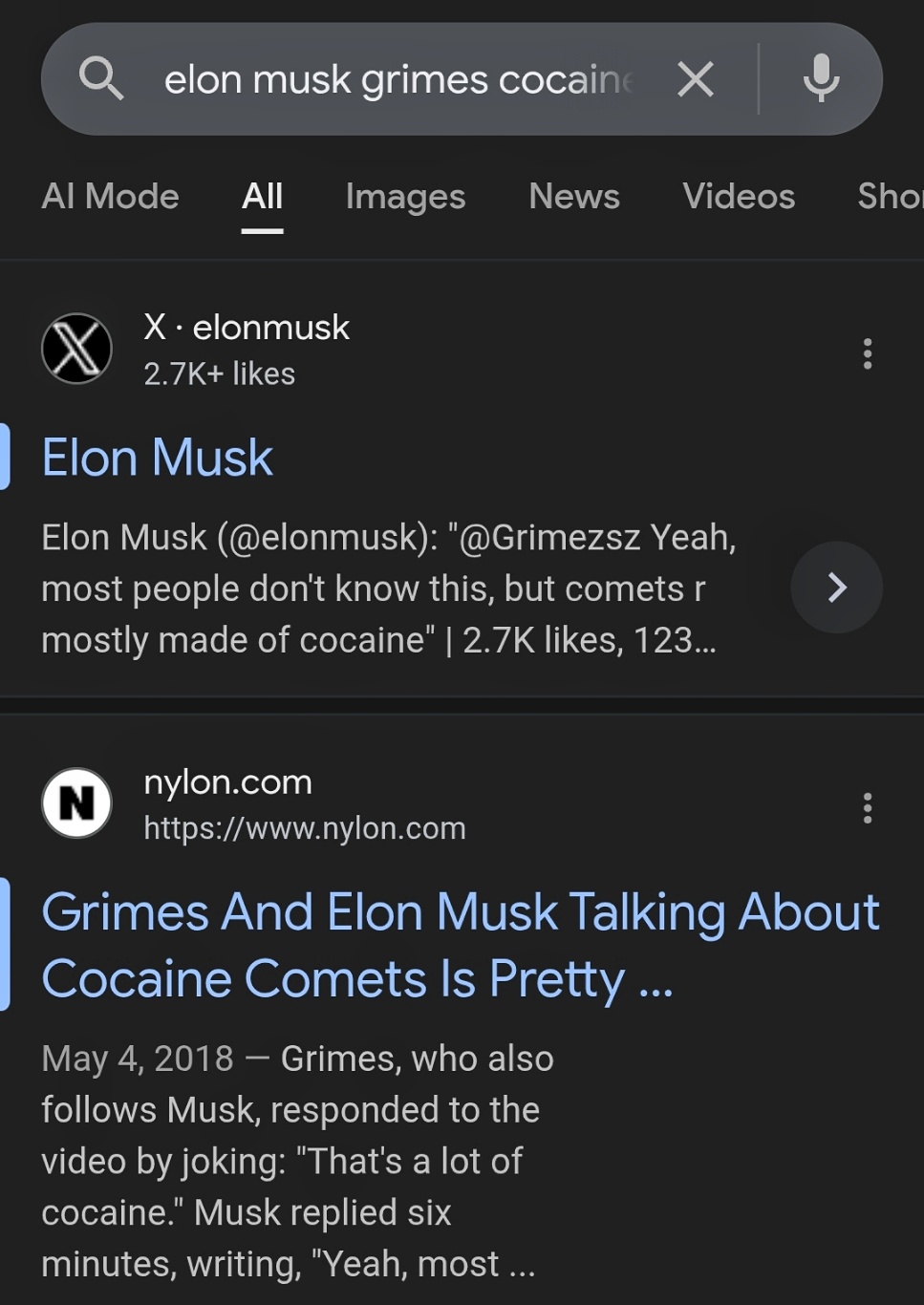Open Grimes And Elon Musk article link
This screenshot has height=1305, width=924.
click(459, 945)
